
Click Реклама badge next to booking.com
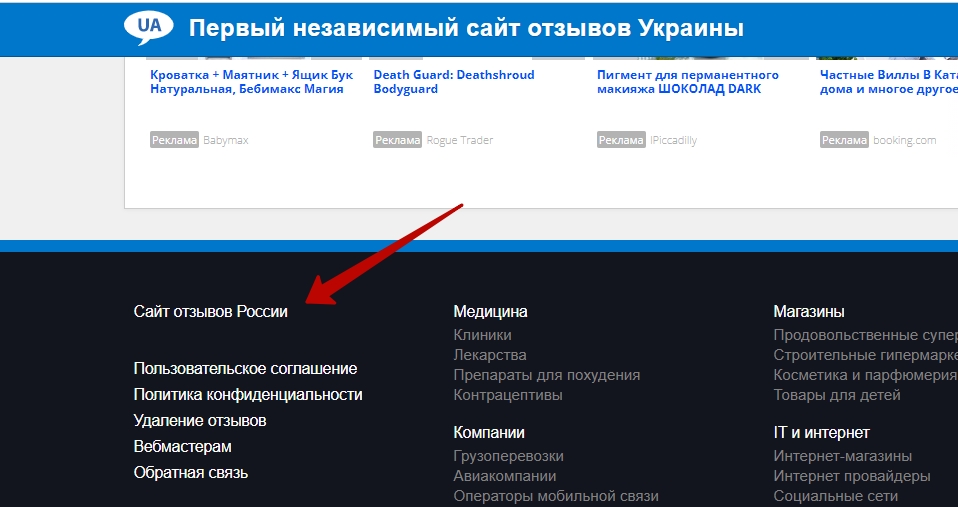click(844, 140)
